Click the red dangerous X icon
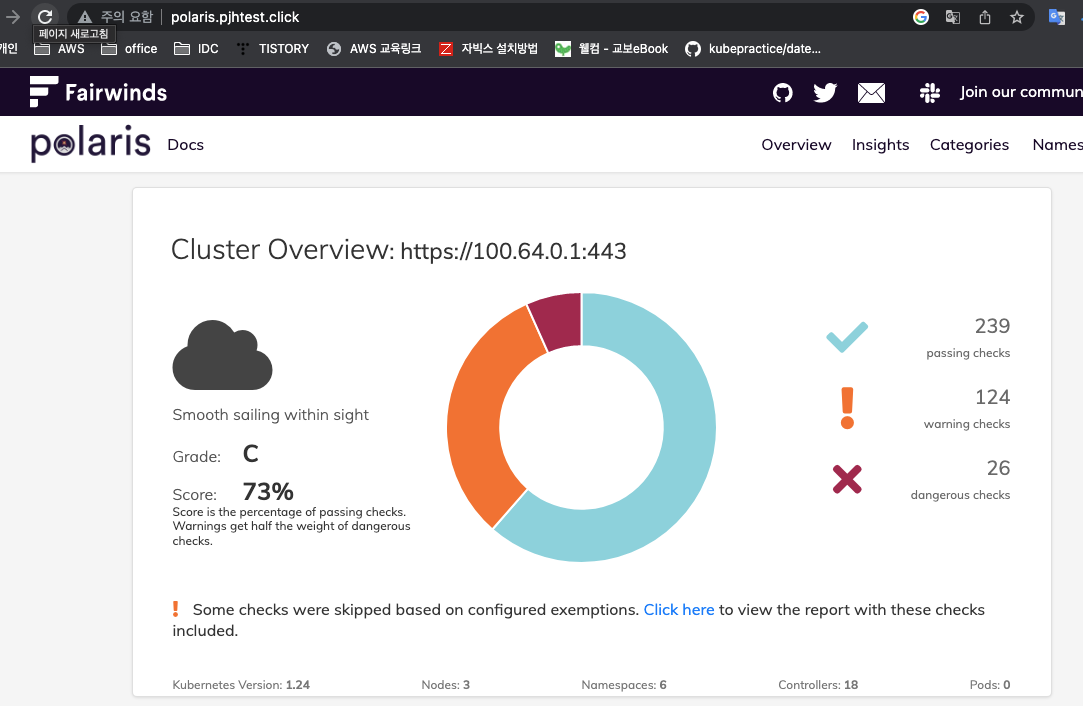The width and height of the screenshot is (1083, 706). tap(847, 479)
